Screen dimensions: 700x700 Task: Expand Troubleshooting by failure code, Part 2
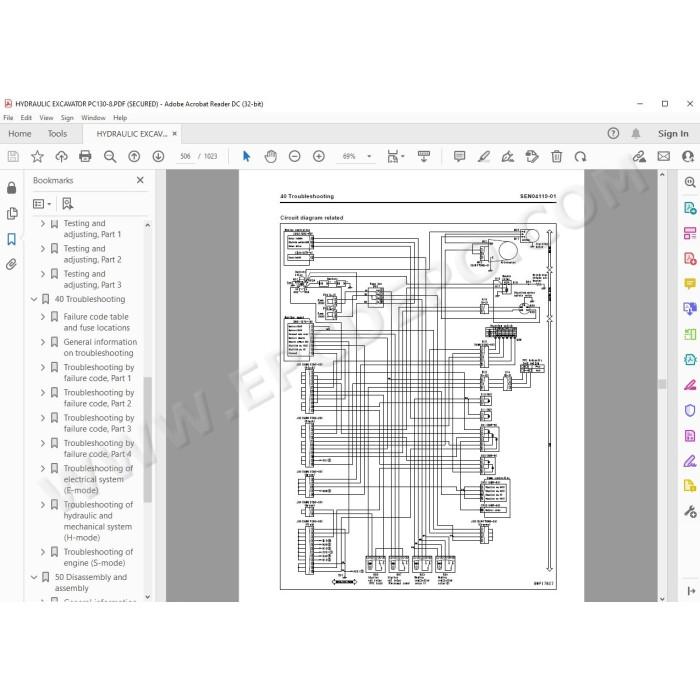[43, 392]
